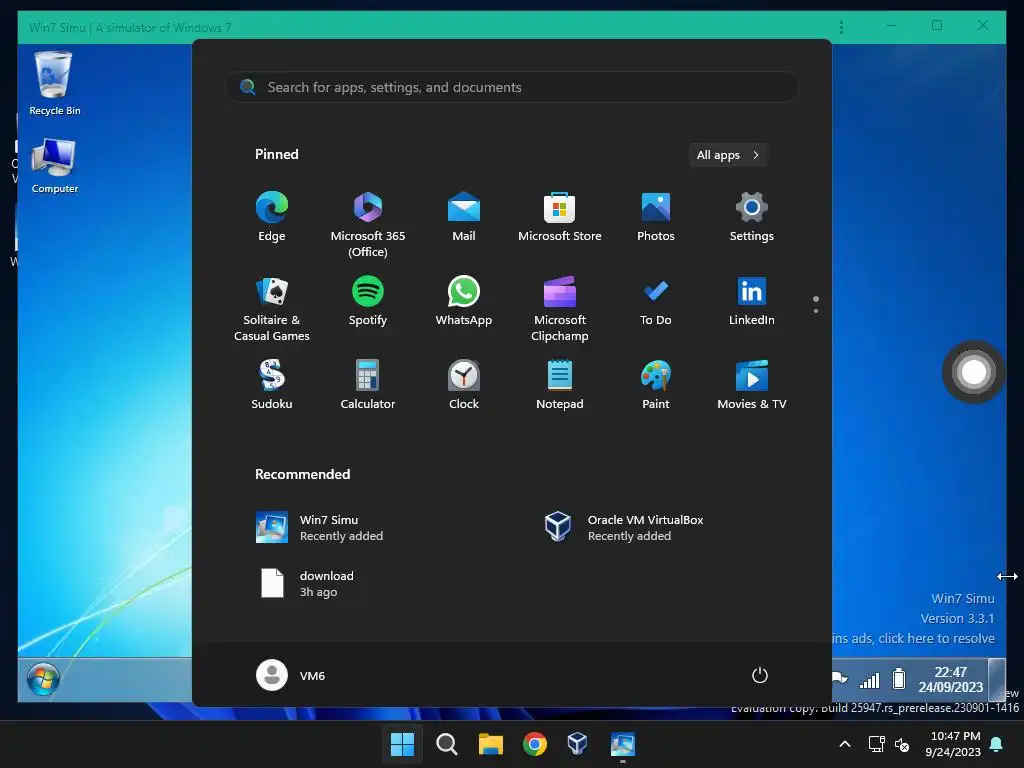Launch the Photos app

656,217
